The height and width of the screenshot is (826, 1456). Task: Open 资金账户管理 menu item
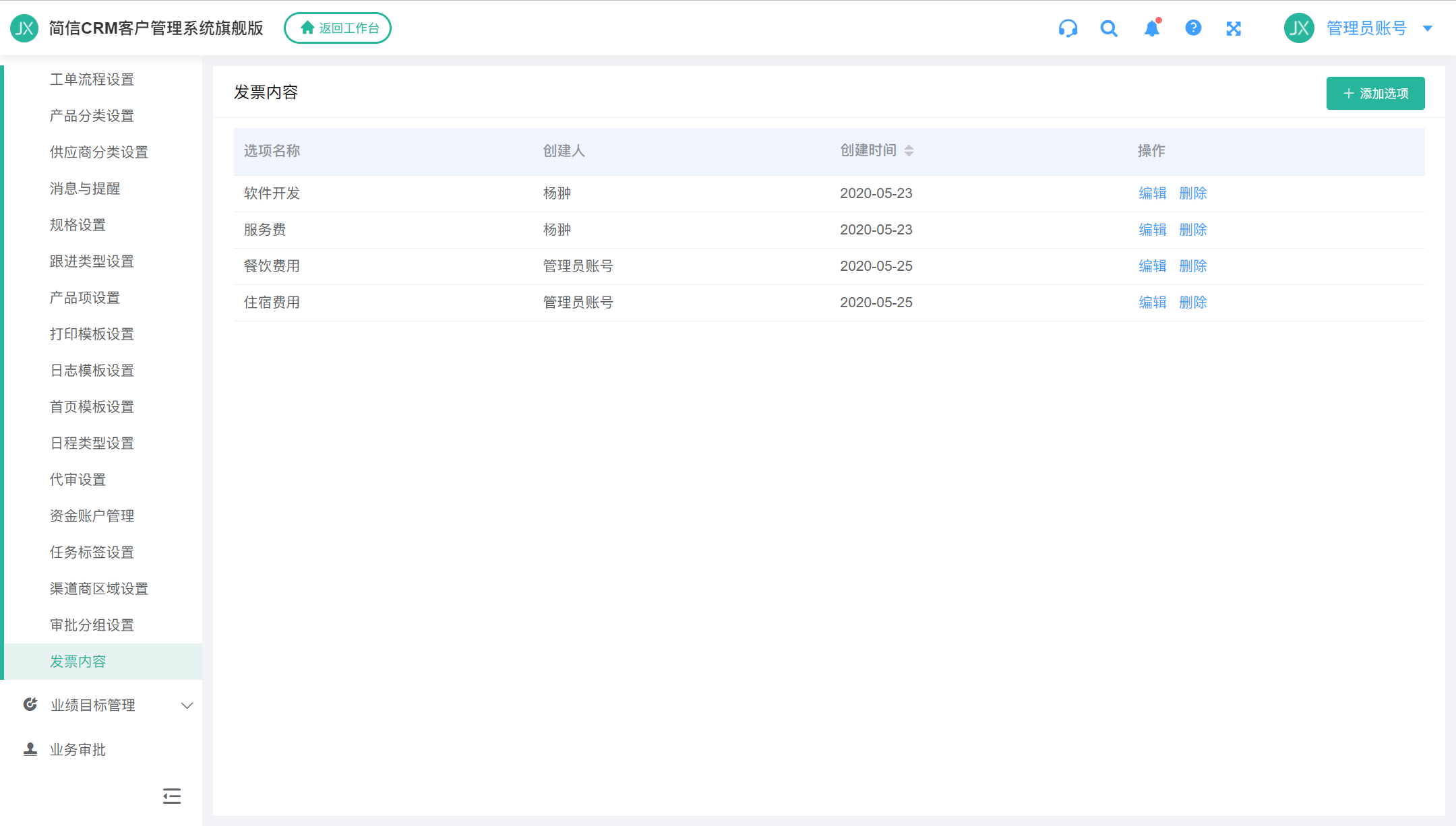pos(103,516)
